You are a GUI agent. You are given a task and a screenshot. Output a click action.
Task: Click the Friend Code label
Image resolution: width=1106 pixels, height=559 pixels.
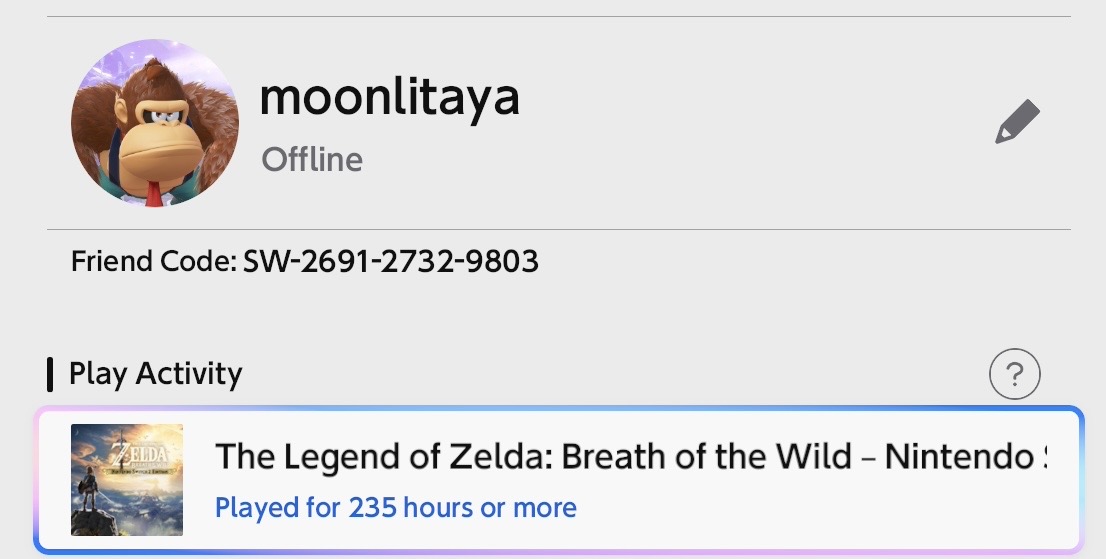(x=153, y=262)
